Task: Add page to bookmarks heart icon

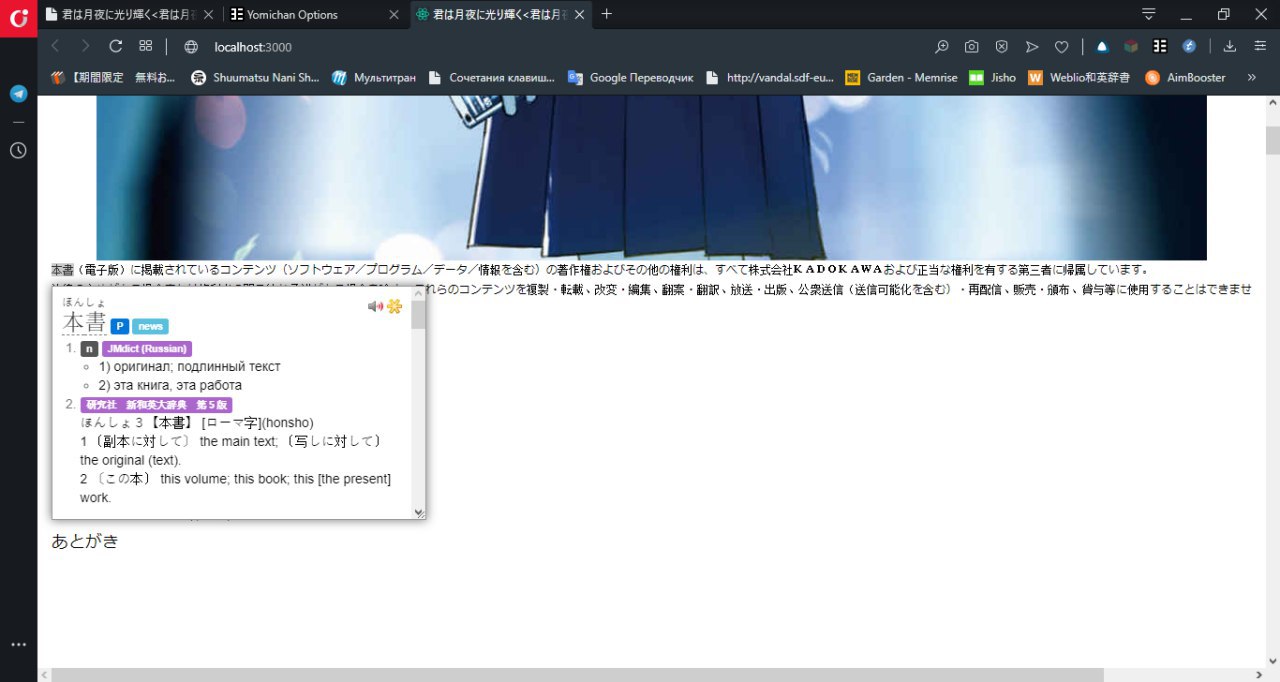Action: click(x=1062, y=46)
